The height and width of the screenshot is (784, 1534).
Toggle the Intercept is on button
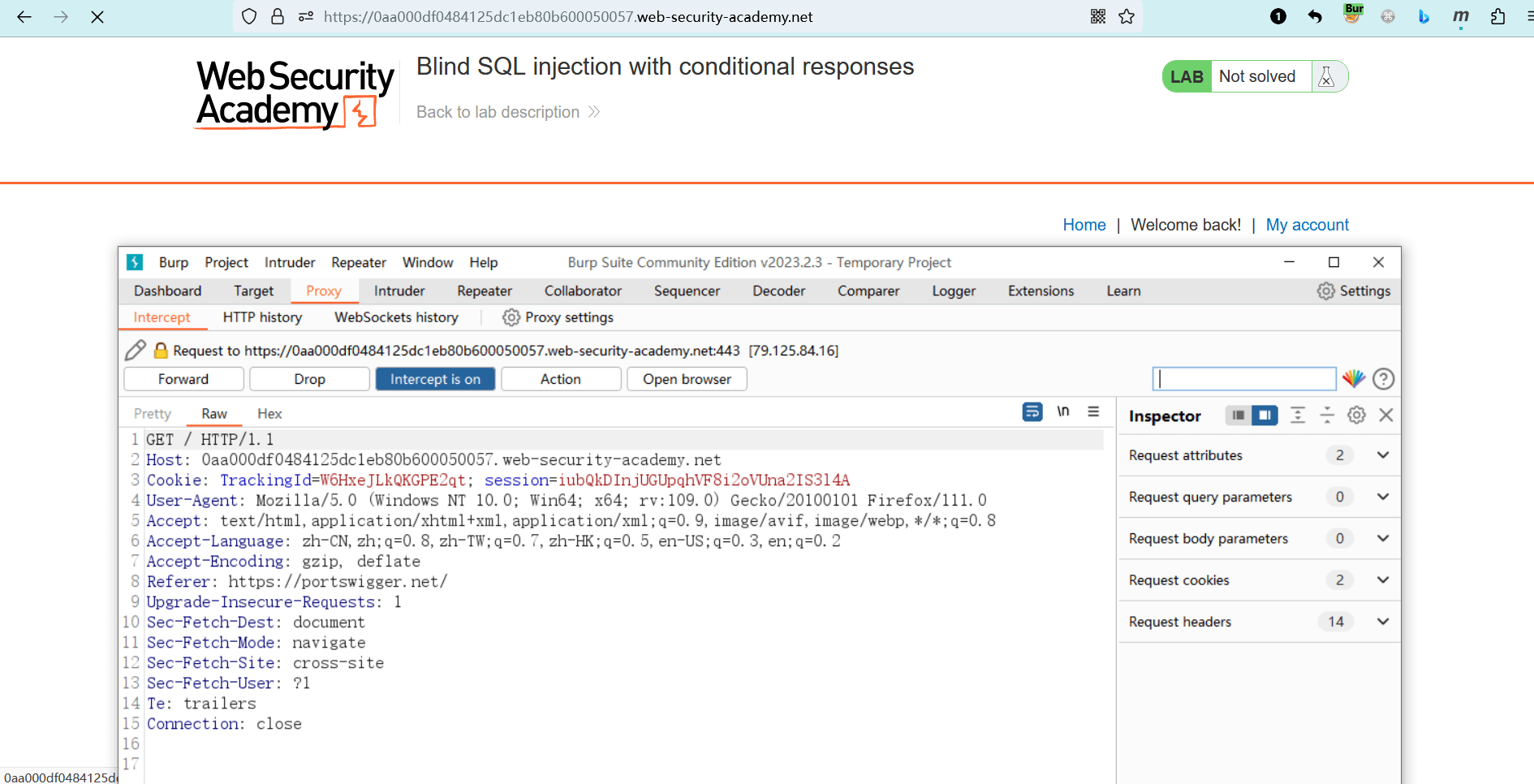[x=435, y=379]
